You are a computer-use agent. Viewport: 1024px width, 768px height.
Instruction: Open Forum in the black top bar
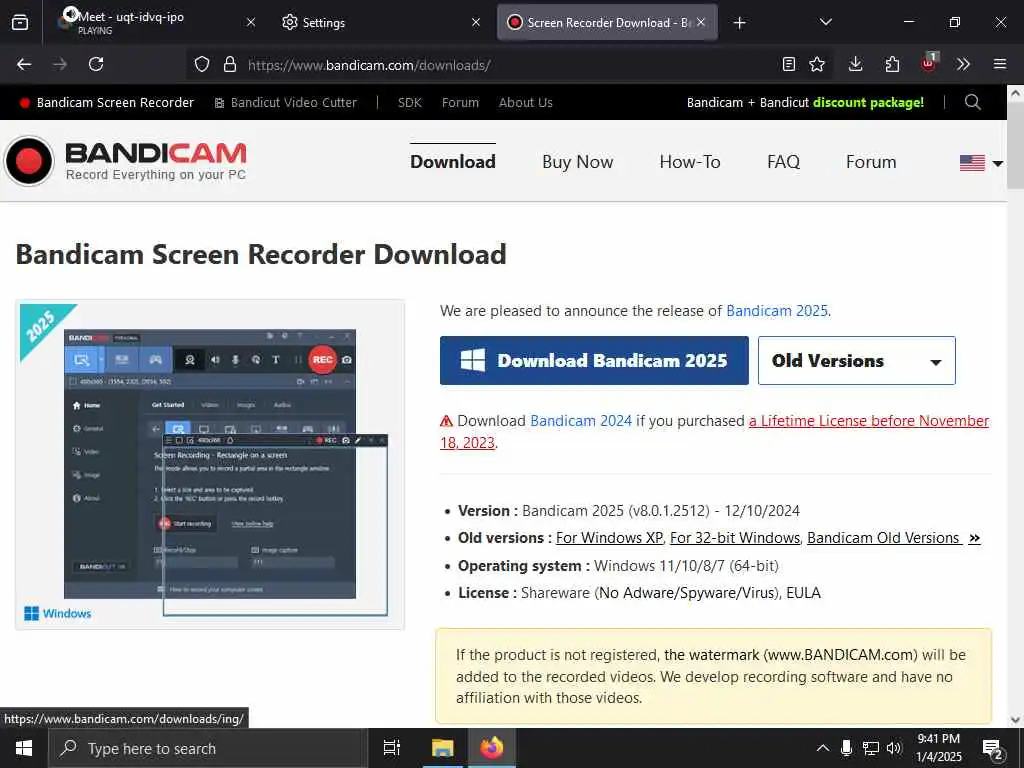[460, 103]
